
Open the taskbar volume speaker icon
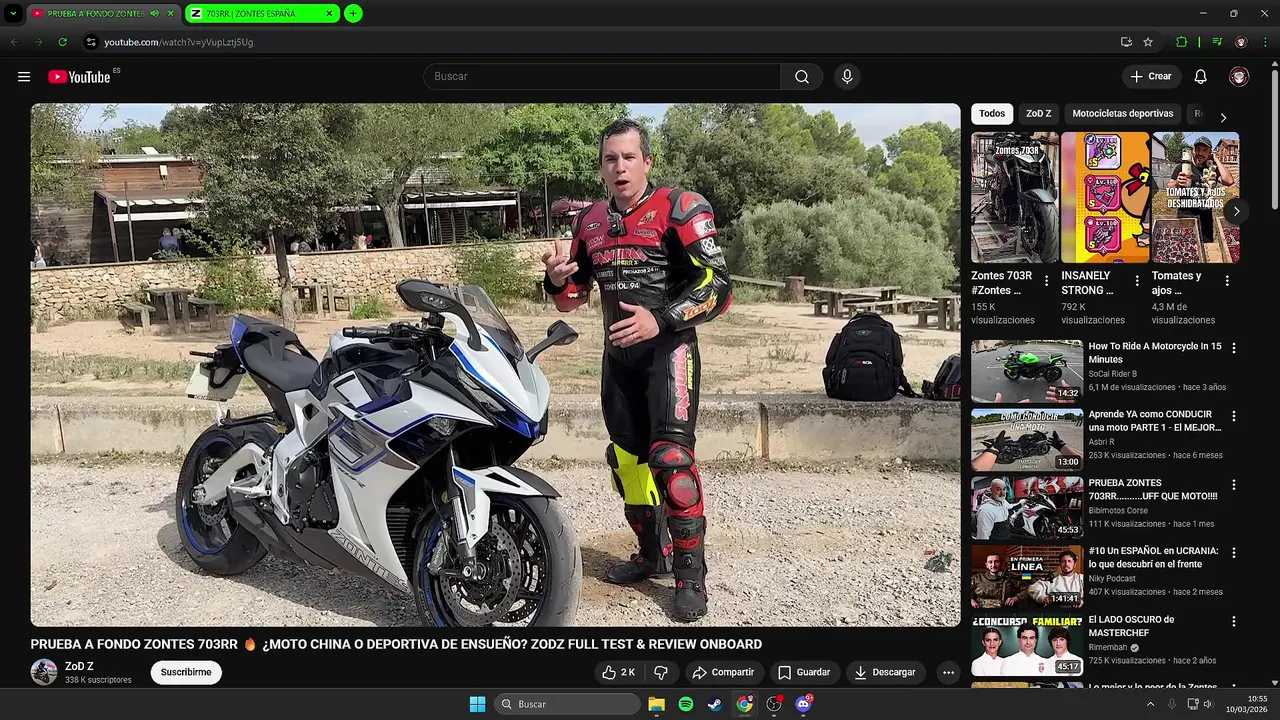[1208, 704]
